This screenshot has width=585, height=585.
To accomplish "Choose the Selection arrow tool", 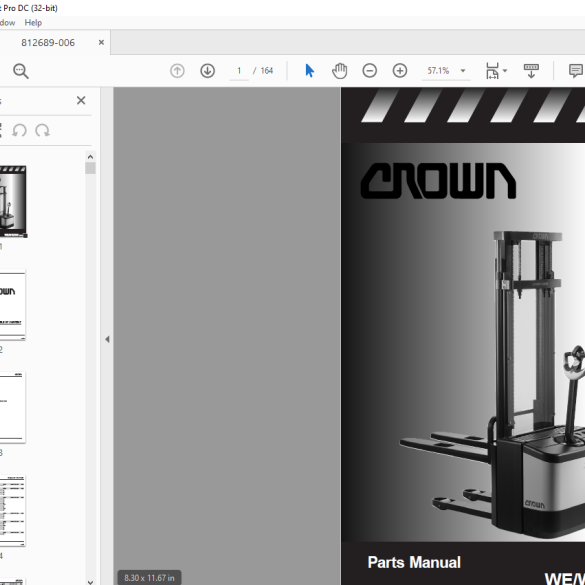I will [x=309, y=71].
